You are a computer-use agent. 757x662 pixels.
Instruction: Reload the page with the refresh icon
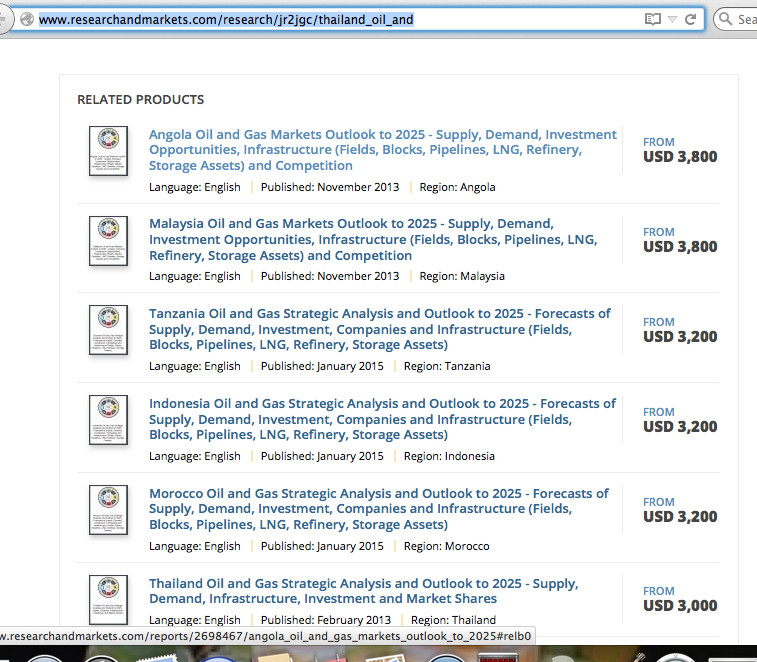click(x=690, y=19)
